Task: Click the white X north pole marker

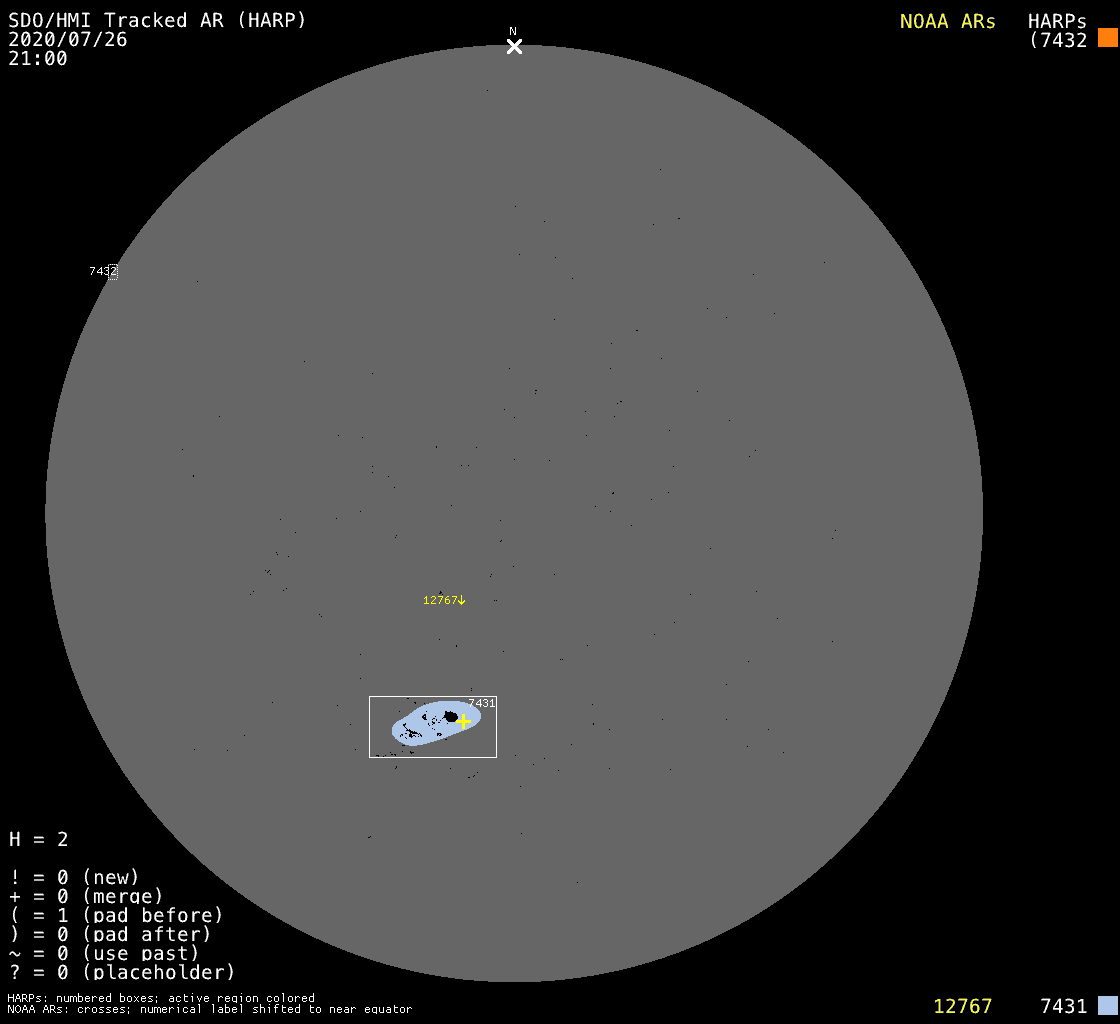Action: click(x=514, y=46)
